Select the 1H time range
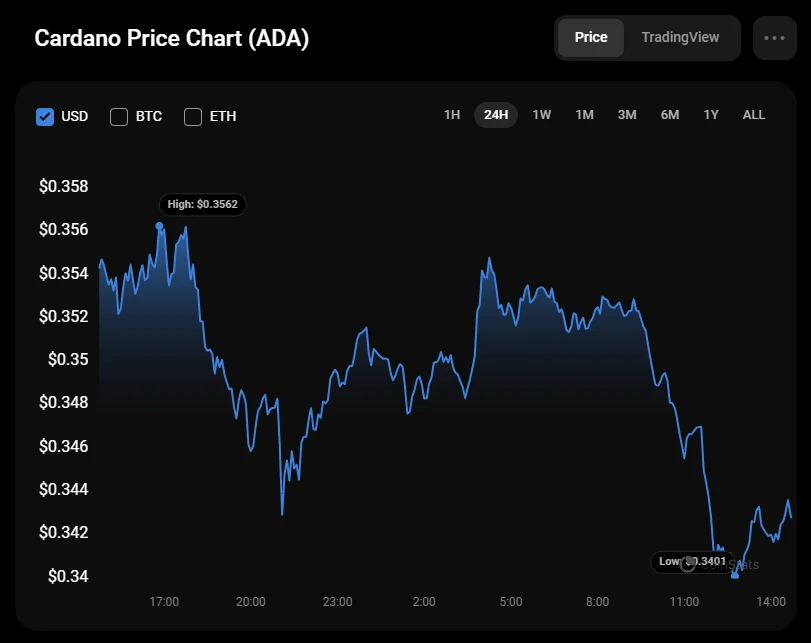Screen dimensions: 811x643 (452, 115)
